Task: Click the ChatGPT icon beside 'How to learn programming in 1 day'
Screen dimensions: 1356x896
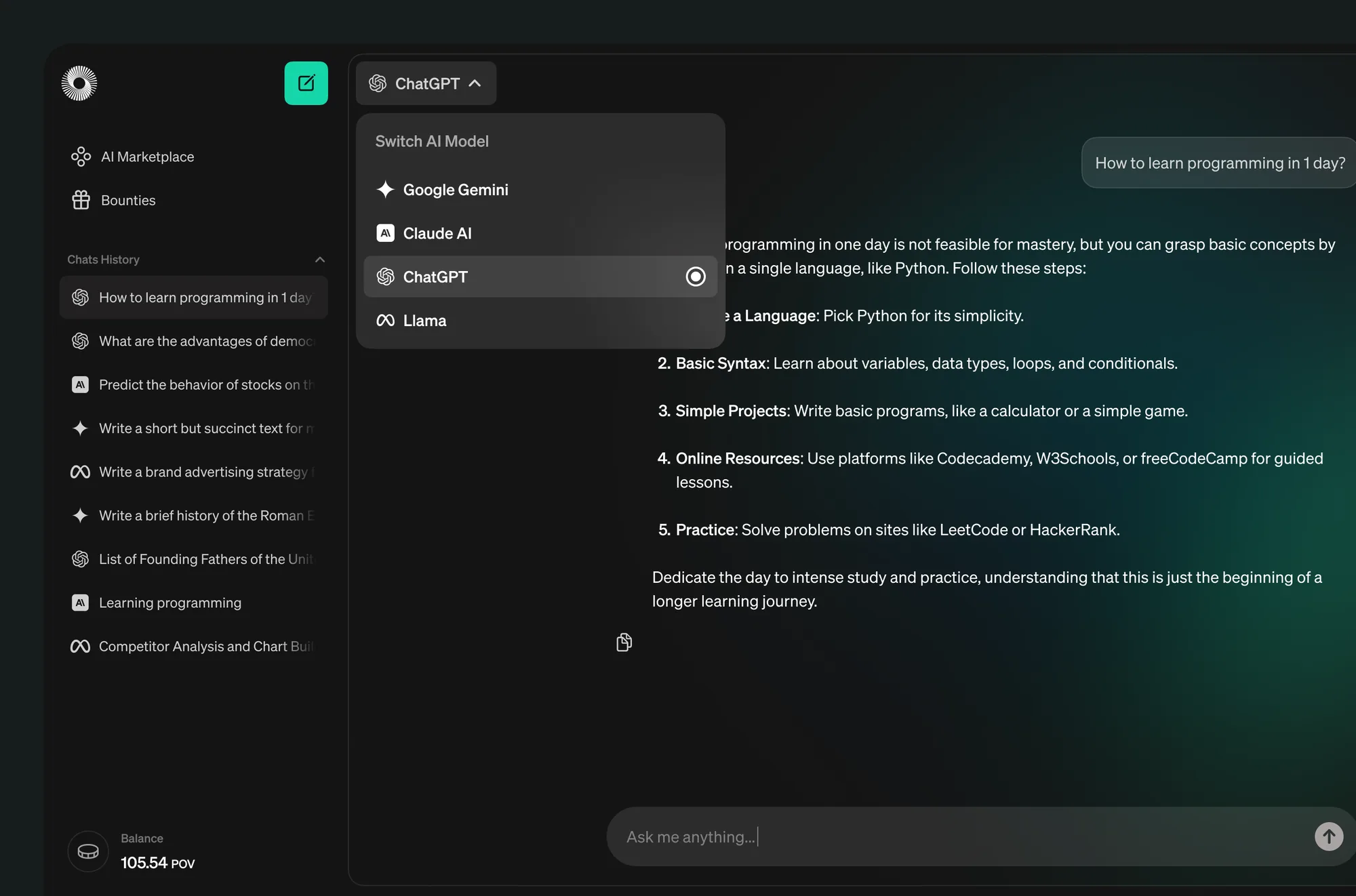Action: coord(80,298)
